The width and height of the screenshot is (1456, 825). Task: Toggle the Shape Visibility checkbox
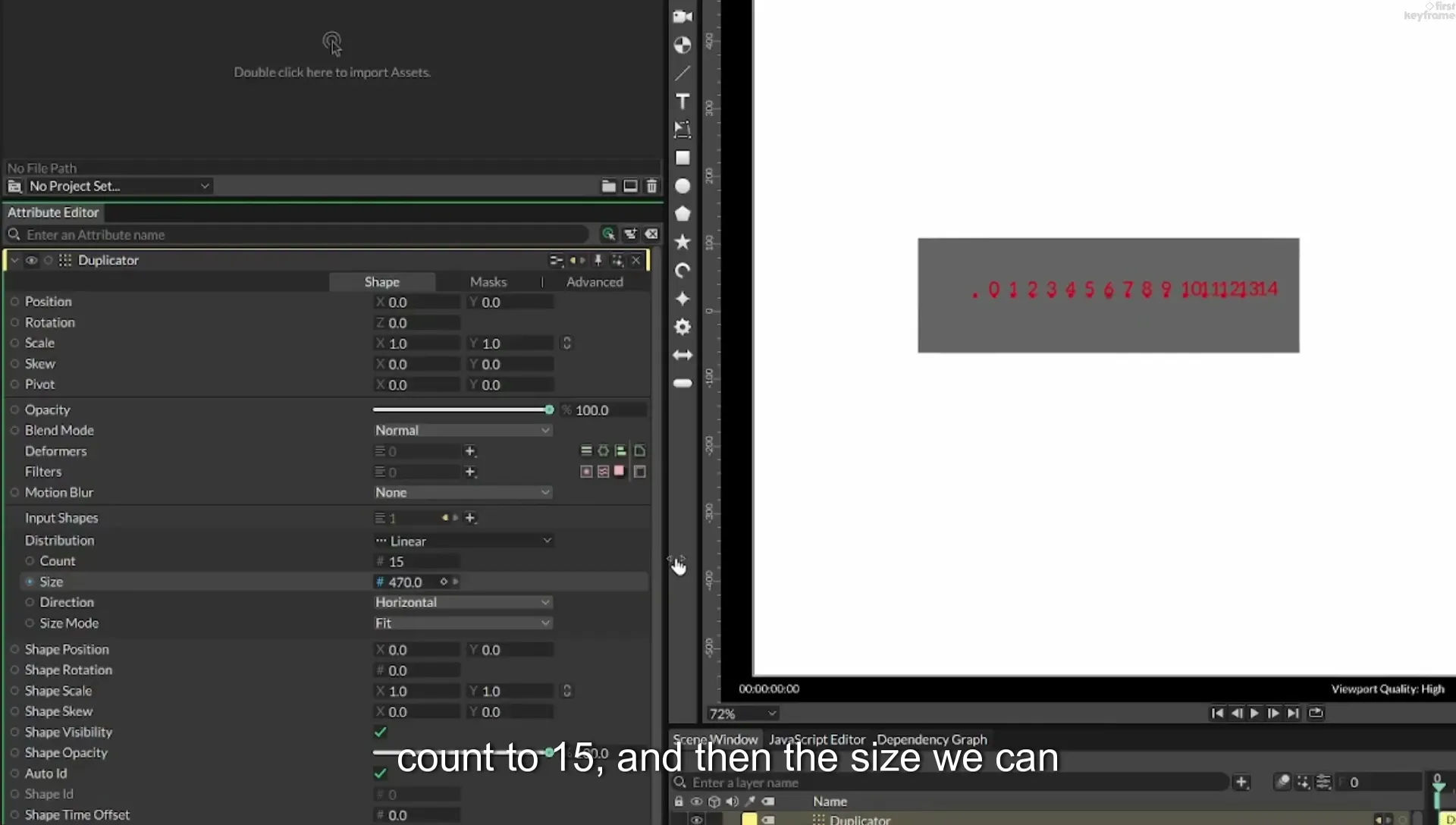(381, 732)
